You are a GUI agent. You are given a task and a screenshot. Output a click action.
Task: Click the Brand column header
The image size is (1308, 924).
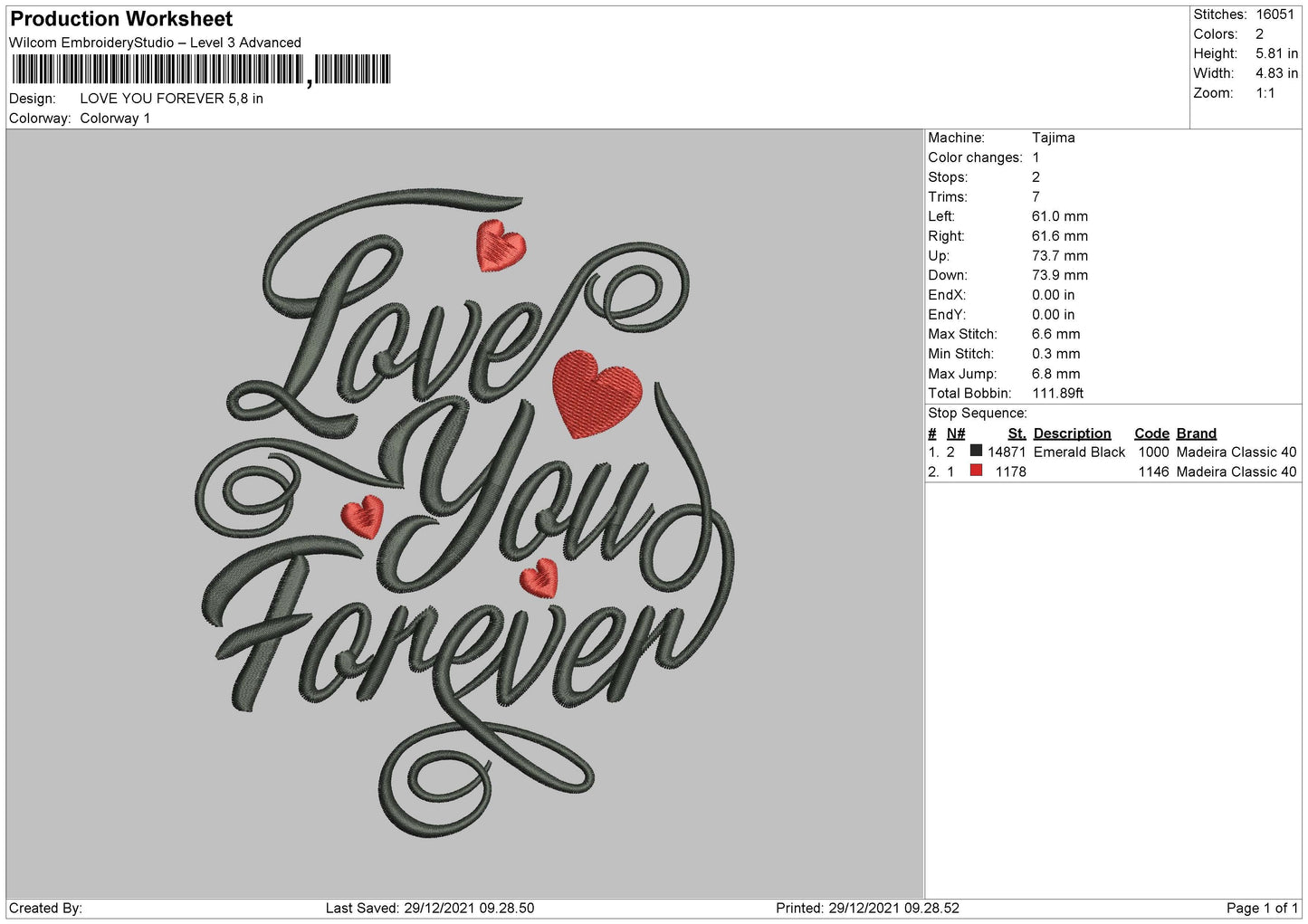pos(1197,433)
